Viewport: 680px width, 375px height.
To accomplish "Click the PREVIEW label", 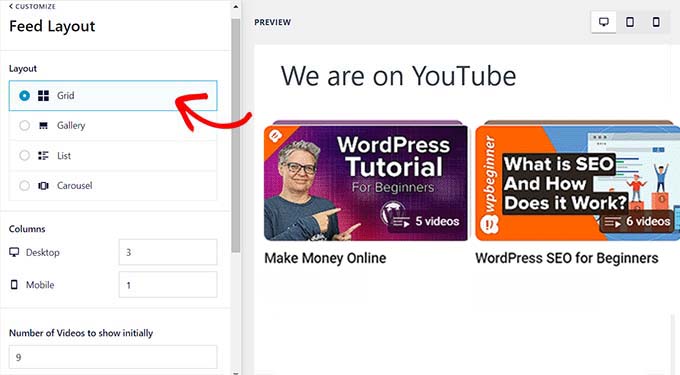I will (272, 22).
